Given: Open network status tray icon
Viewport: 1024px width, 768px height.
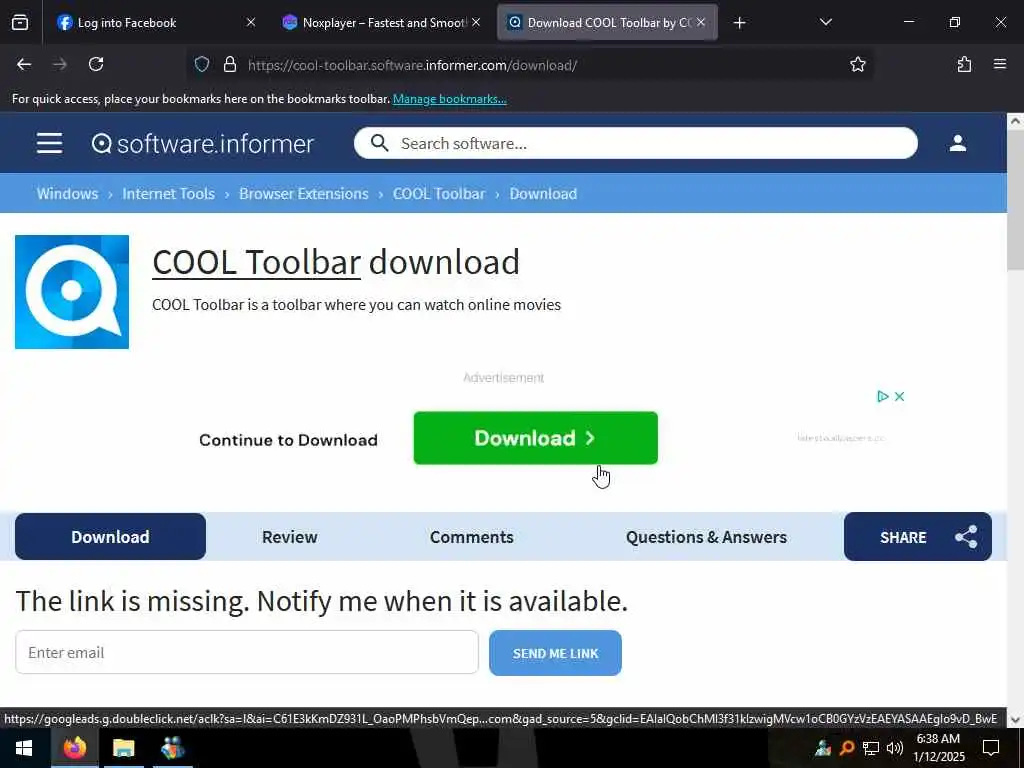Looking at the screenshot, I should pyautogui.click(x=871, y=748).
